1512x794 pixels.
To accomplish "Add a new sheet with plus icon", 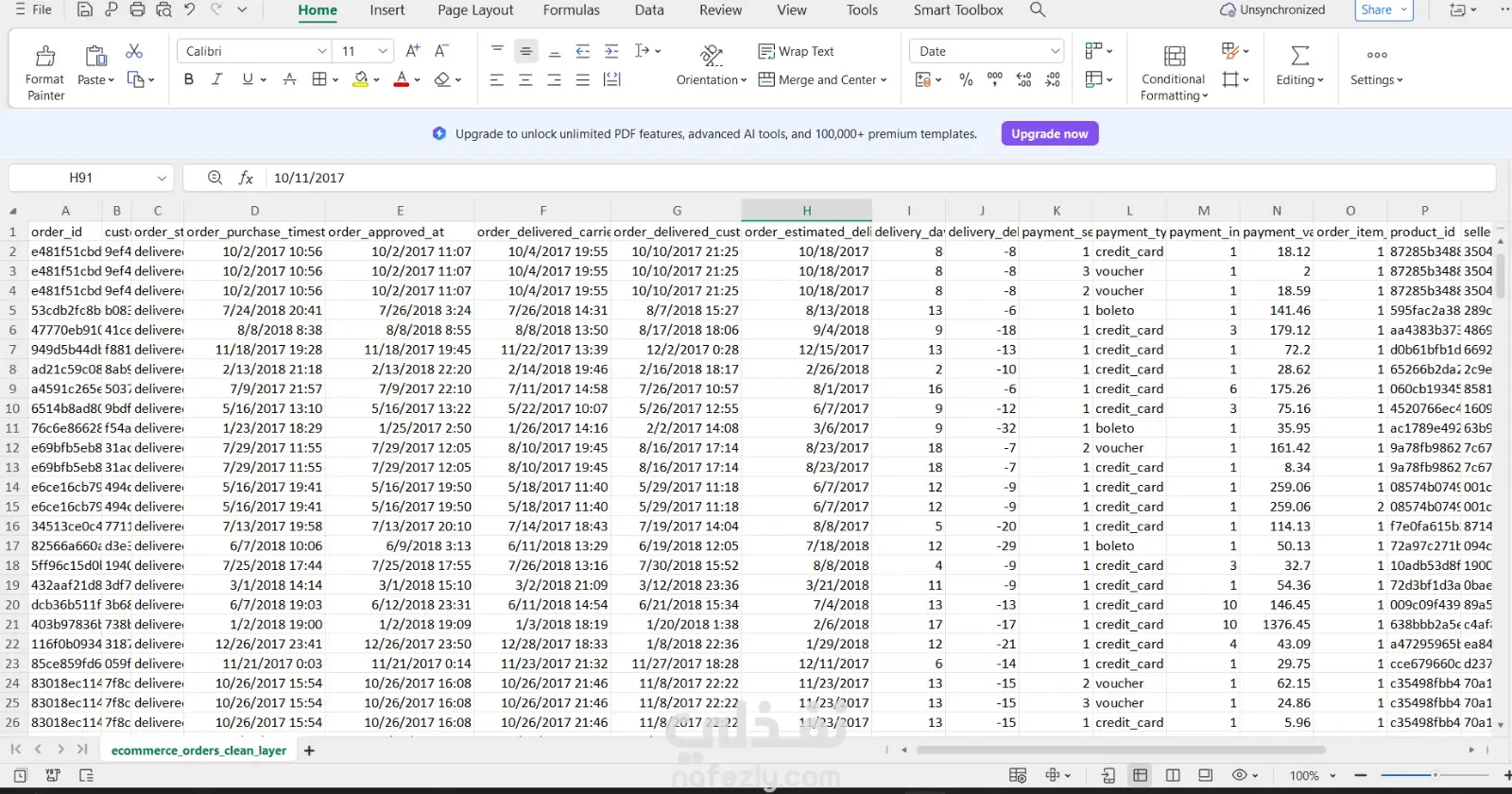I will click(x=309, y=751).
